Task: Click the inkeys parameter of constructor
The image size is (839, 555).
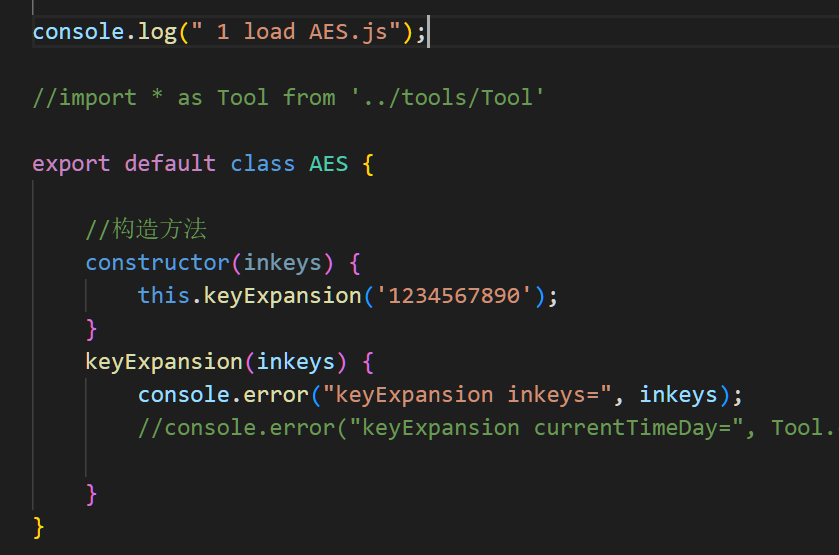Action: [x=282, y=262]
